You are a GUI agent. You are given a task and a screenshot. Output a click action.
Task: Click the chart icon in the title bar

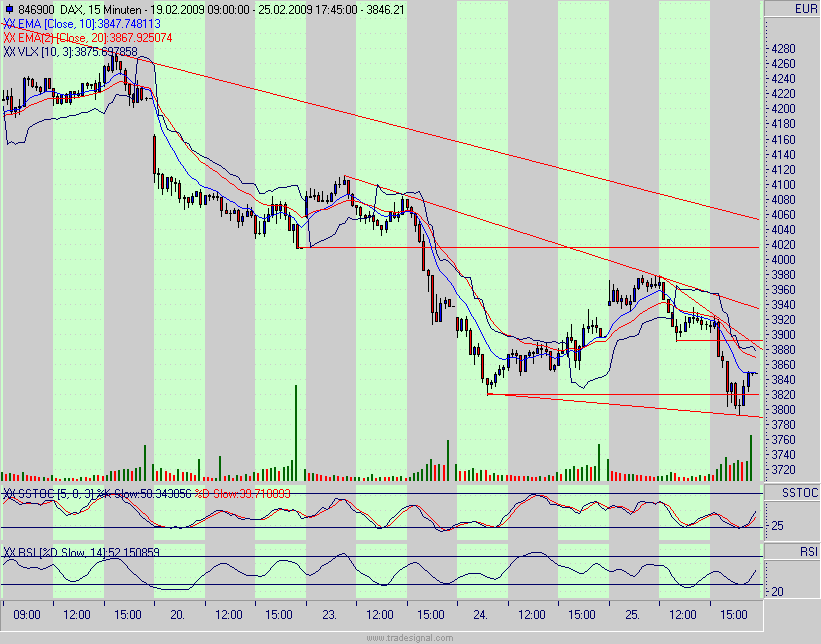click(9, 8)
